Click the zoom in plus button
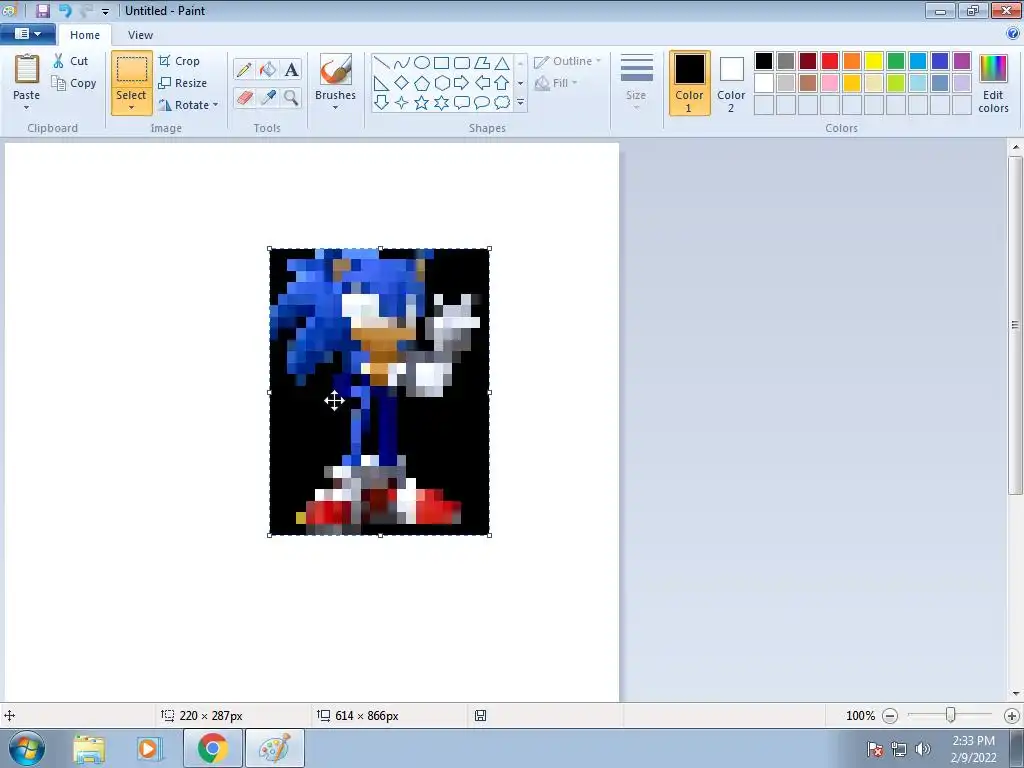 pyautogui.click(x=1012, y=716)
